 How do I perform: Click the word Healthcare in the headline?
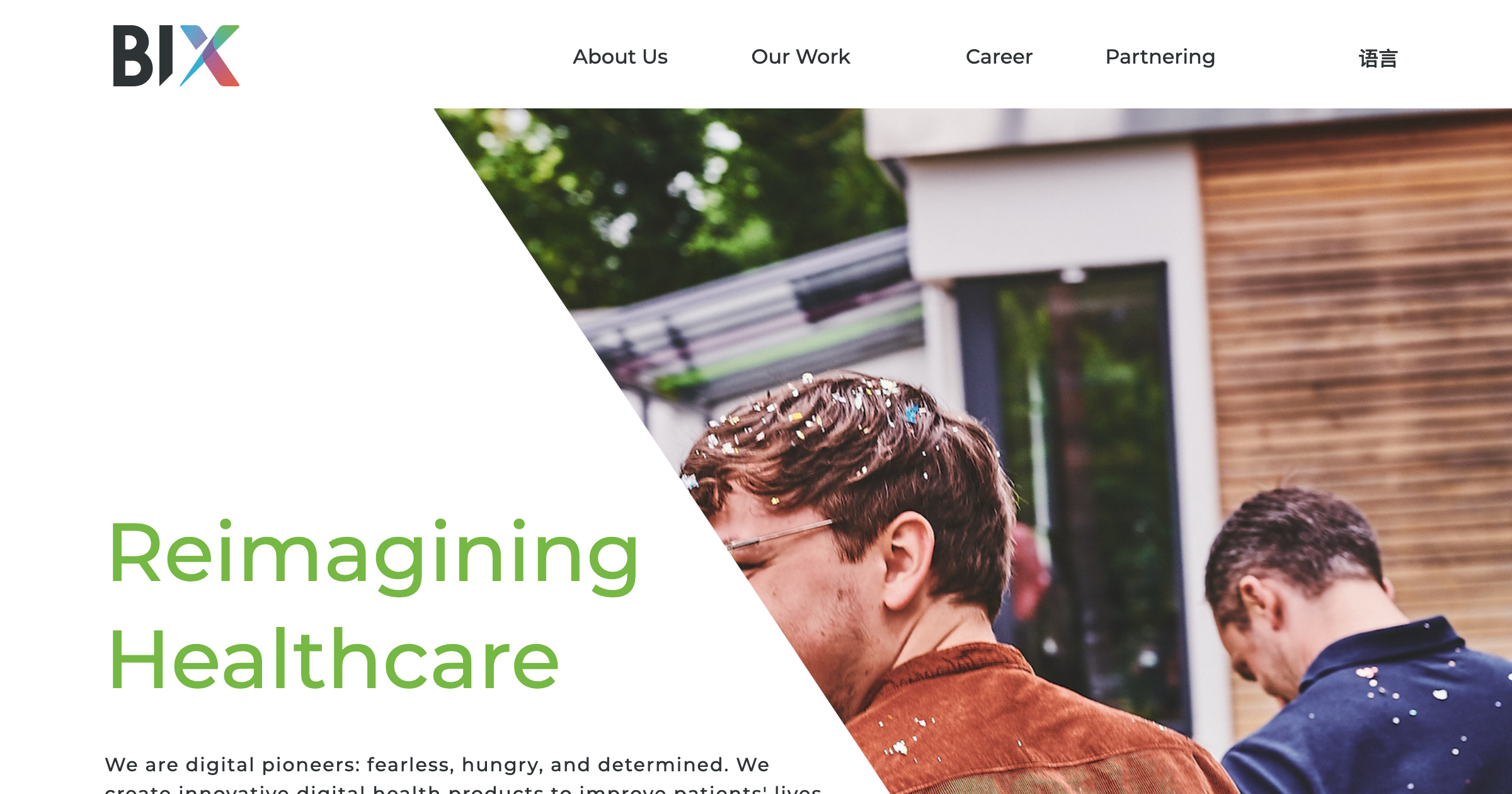coord(334,660)
